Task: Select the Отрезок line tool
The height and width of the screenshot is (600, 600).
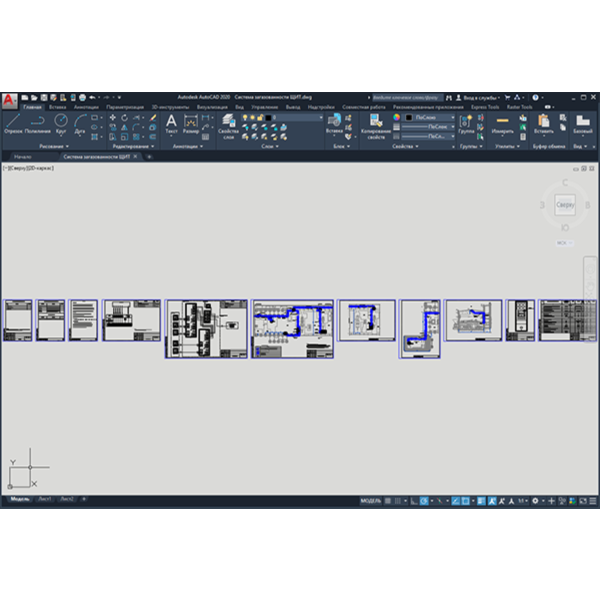Action: tap(13, 124)
